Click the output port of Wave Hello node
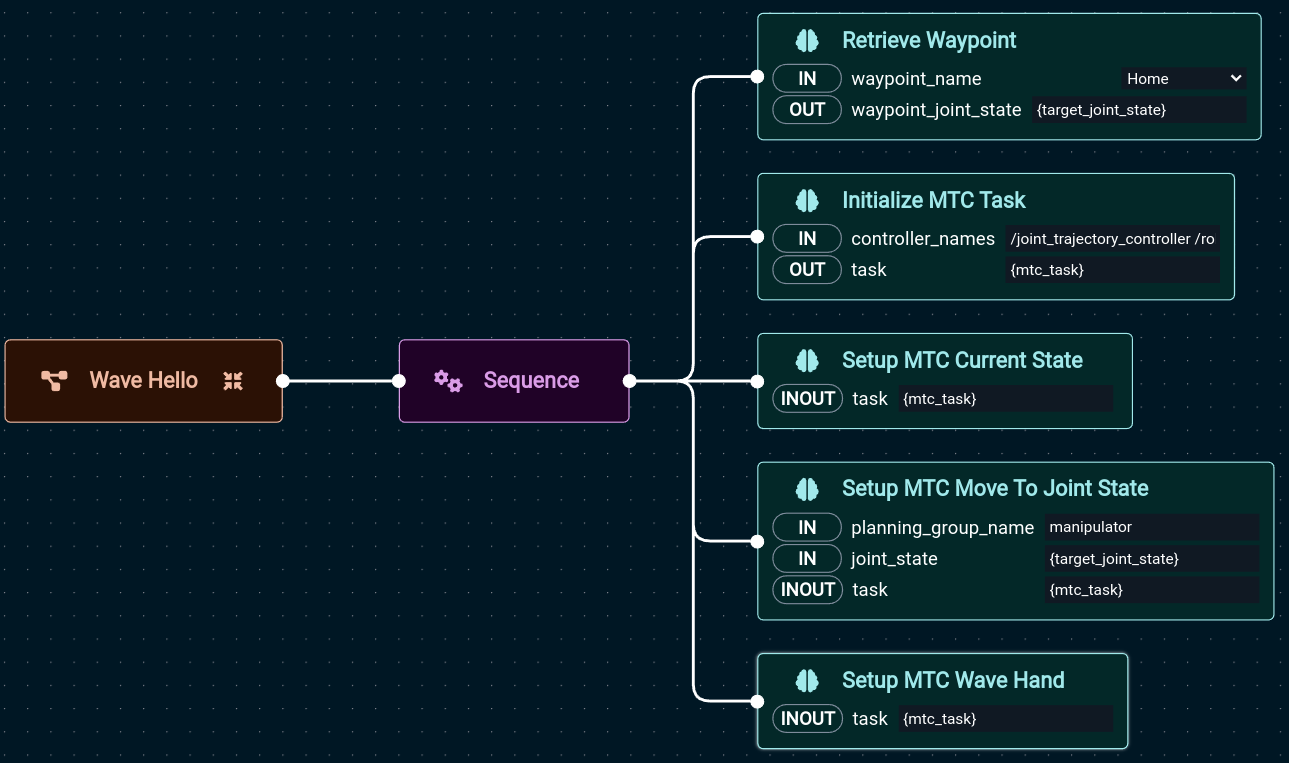The height and width of the screenshot is (763, 1289). click(x=283, y=381)
